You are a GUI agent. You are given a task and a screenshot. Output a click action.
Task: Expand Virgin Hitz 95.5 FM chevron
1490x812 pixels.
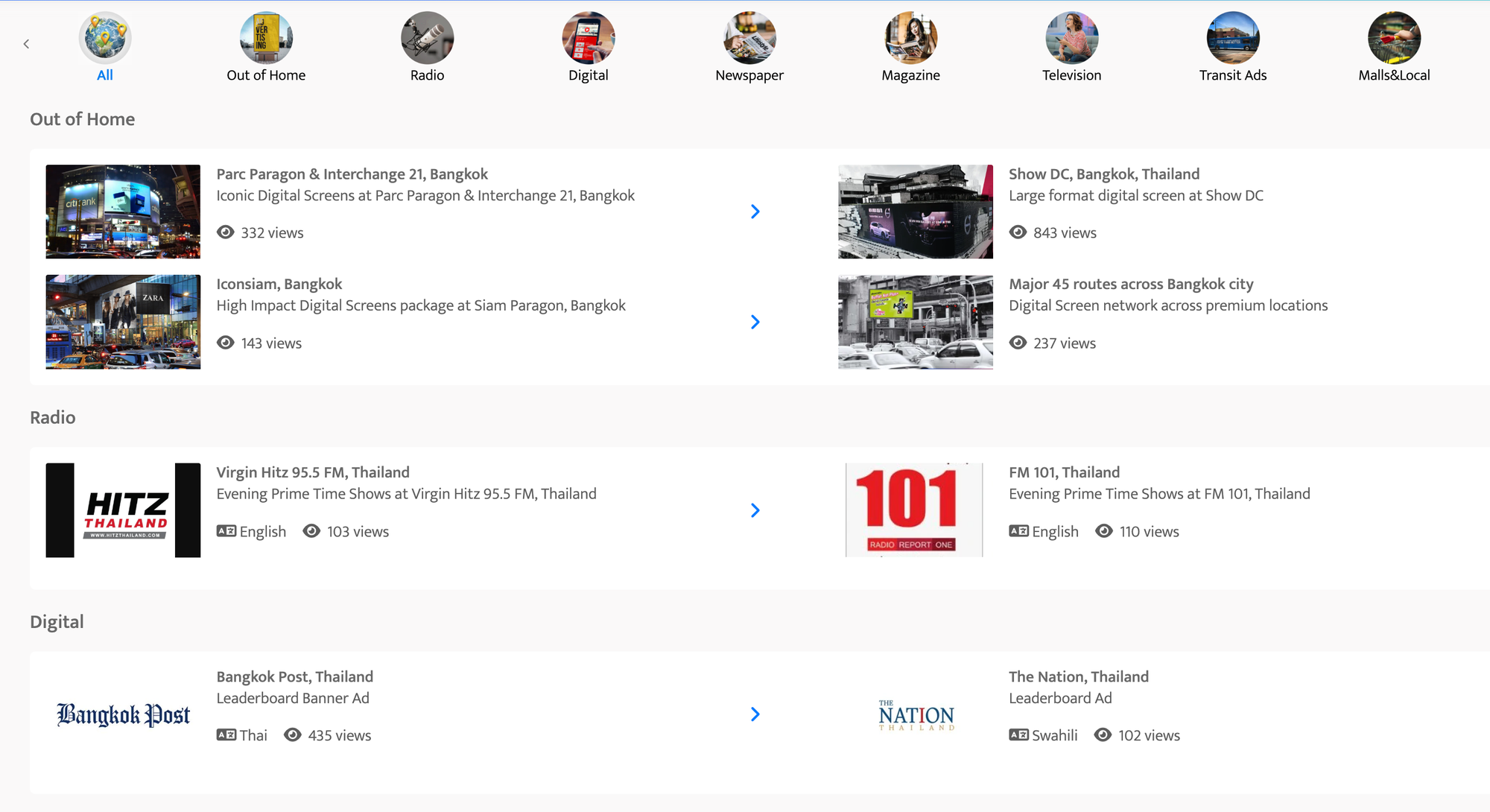tap(755, 510)
